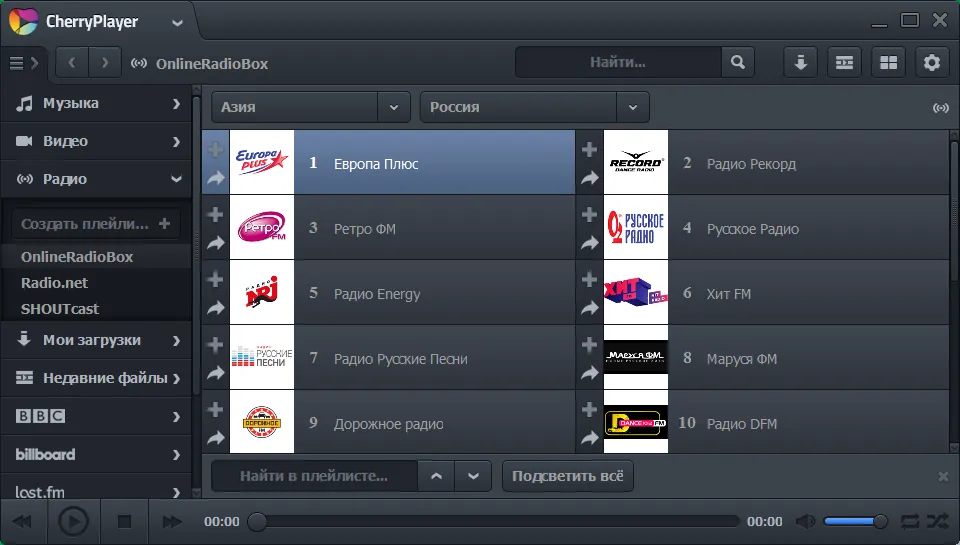The width and height of the screenshot is (960, 545).
Task: Open the BBC section
Action: [x=97, y=416]
